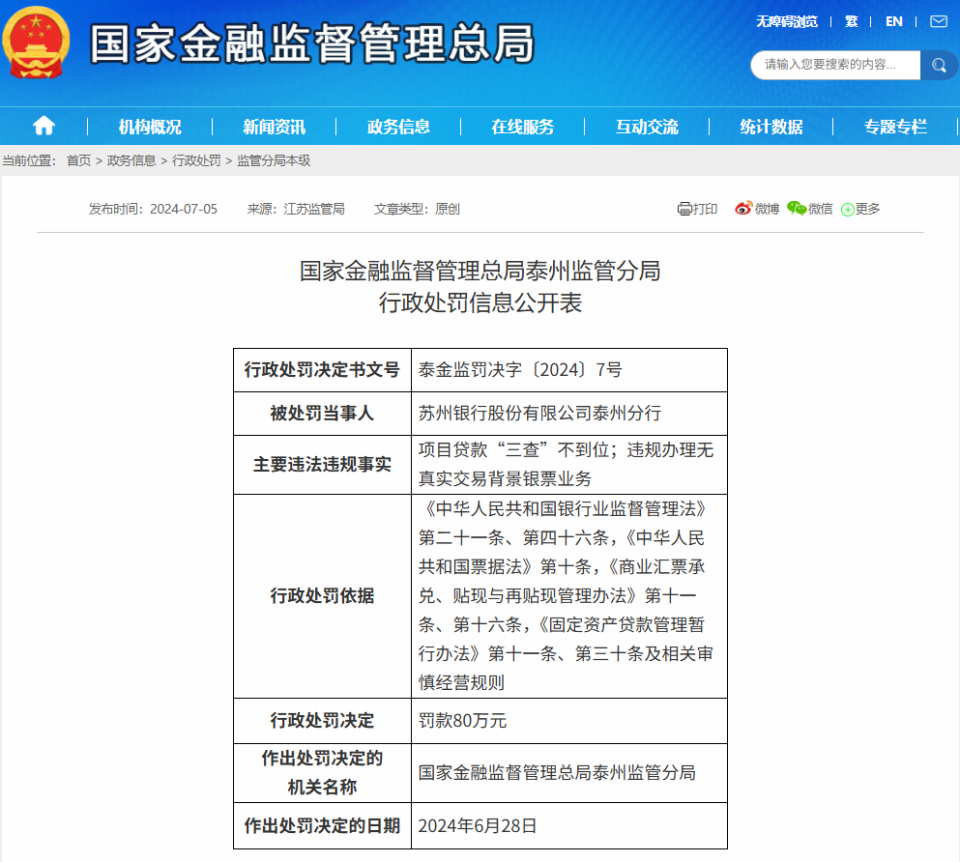This screenshot has width=960, height=862.
Task: Click the penalty value 罚款80万元
Action: [462, 721]
